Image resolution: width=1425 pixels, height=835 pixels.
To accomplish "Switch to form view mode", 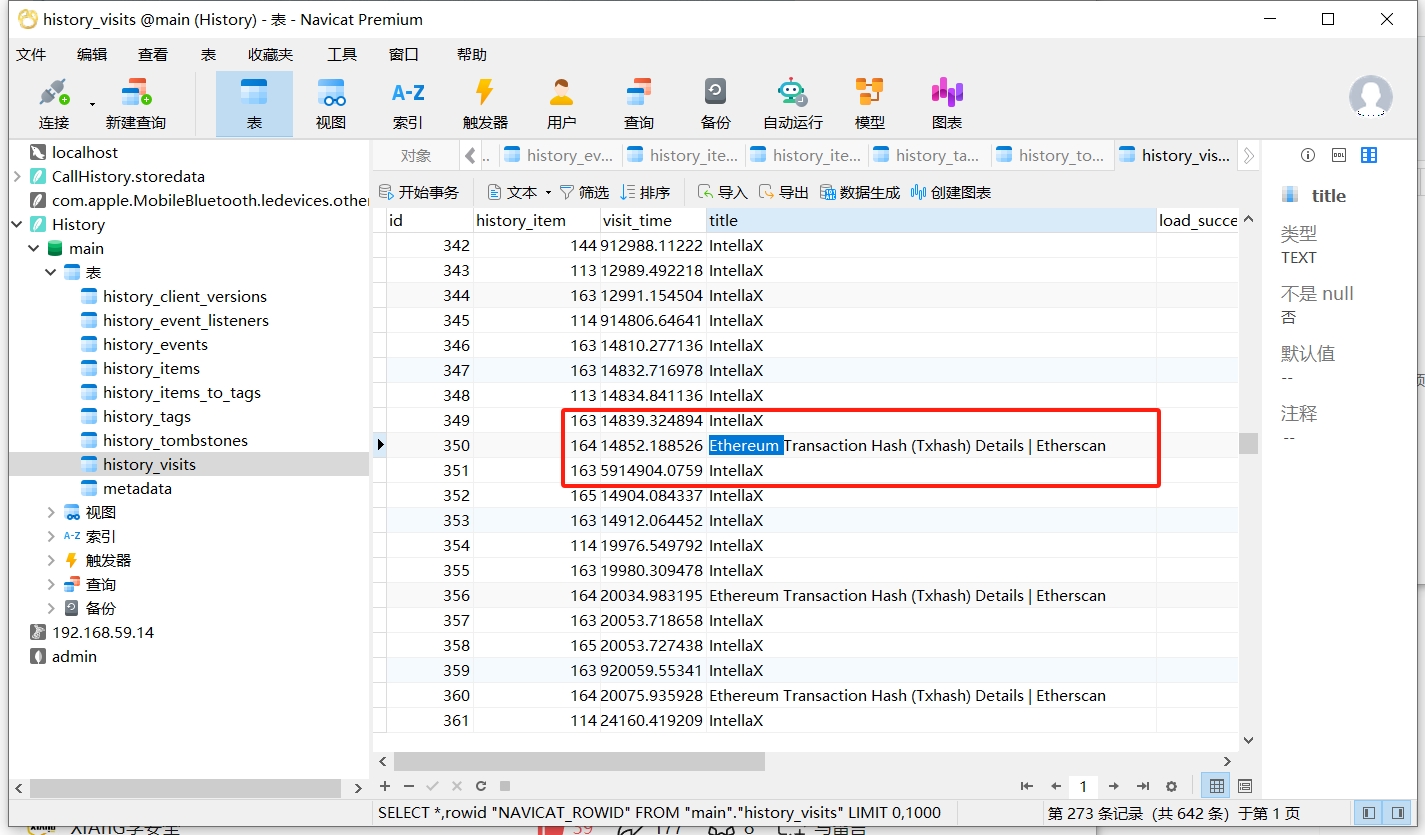I will tap(1245, 787).
